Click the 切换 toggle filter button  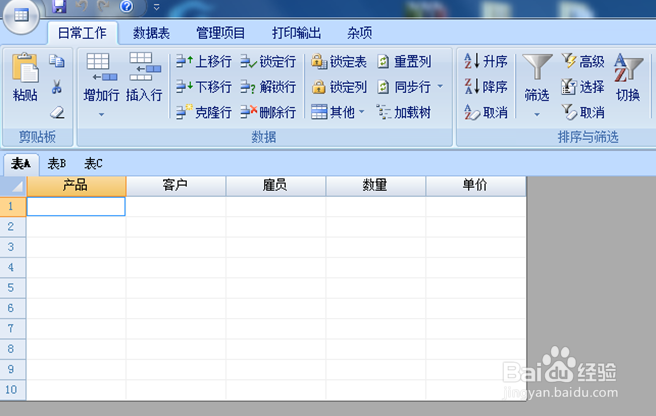628,78
